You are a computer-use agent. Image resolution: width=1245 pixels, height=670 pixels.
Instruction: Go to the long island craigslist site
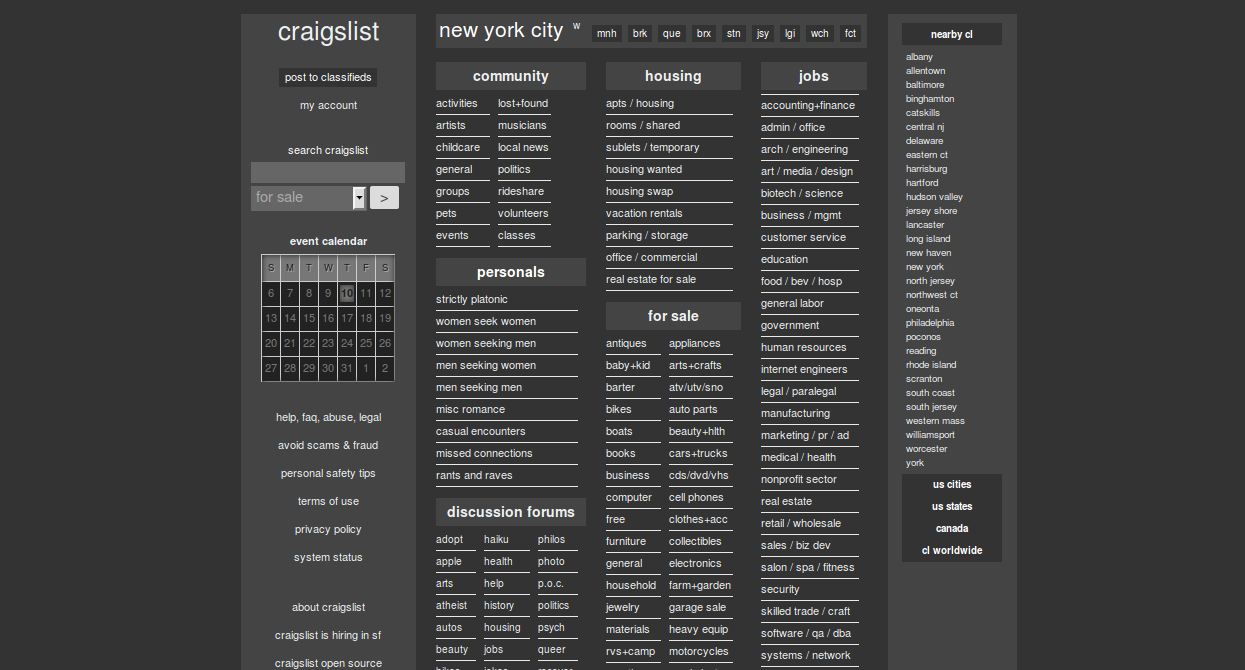(x=928, y=239)
